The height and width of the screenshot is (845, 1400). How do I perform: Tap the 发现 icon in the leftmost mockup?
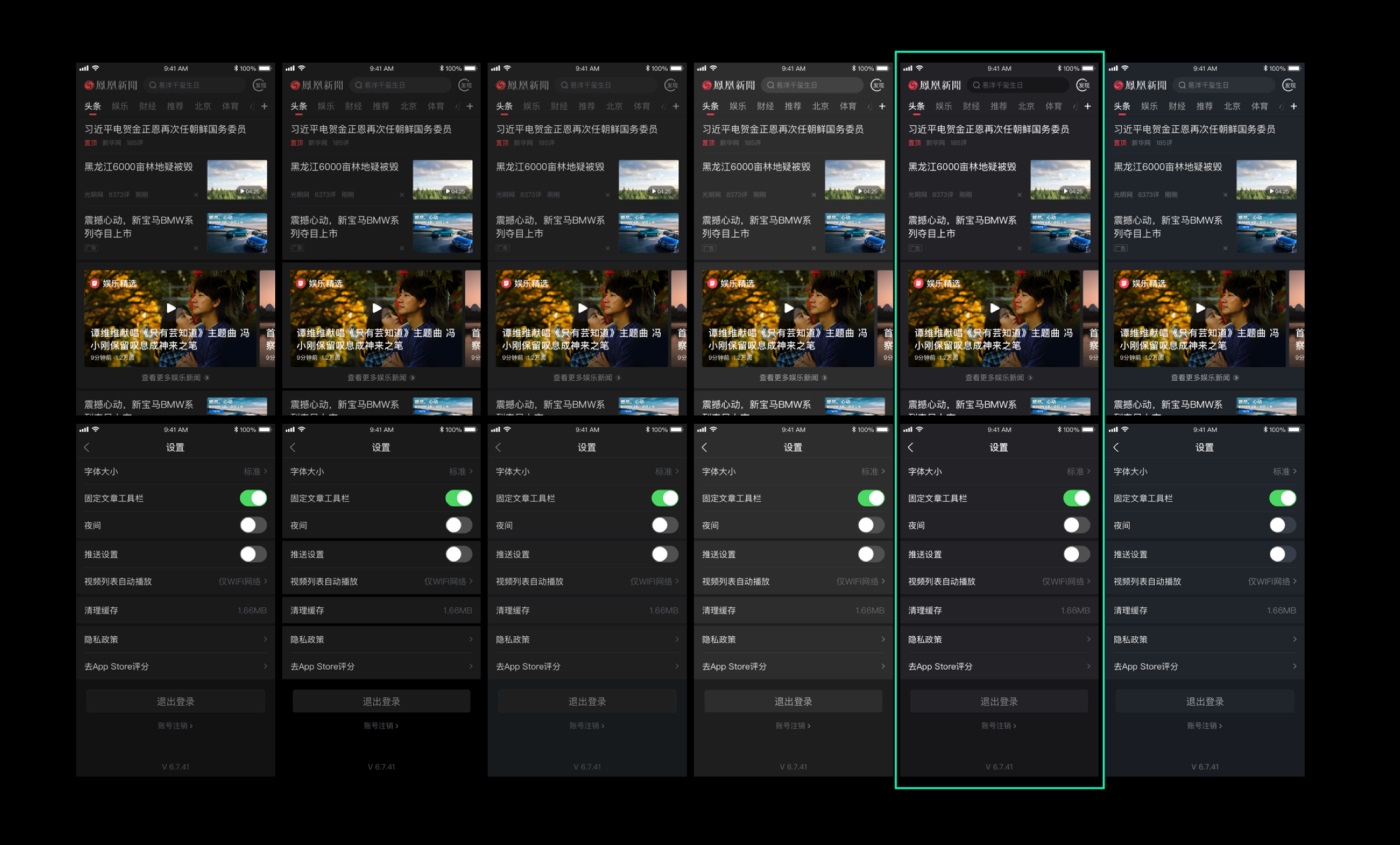point(260,85)
